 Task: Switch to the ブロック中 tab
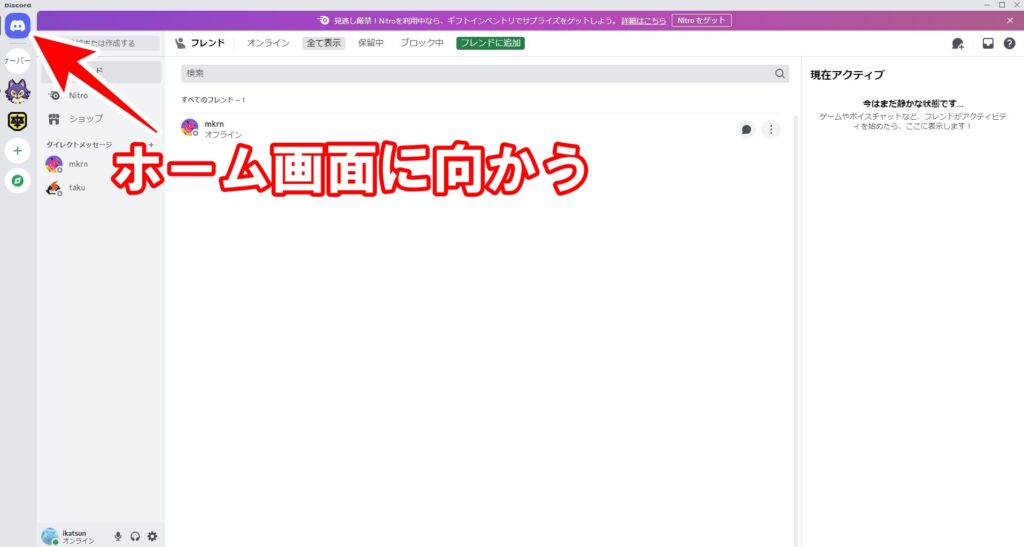click(x=422, y=43)
